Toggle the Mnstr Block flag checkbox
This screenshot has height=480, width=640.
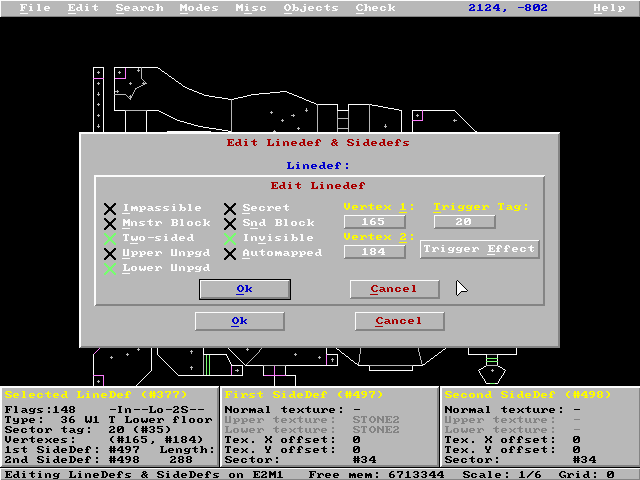[x=110, y=224]
